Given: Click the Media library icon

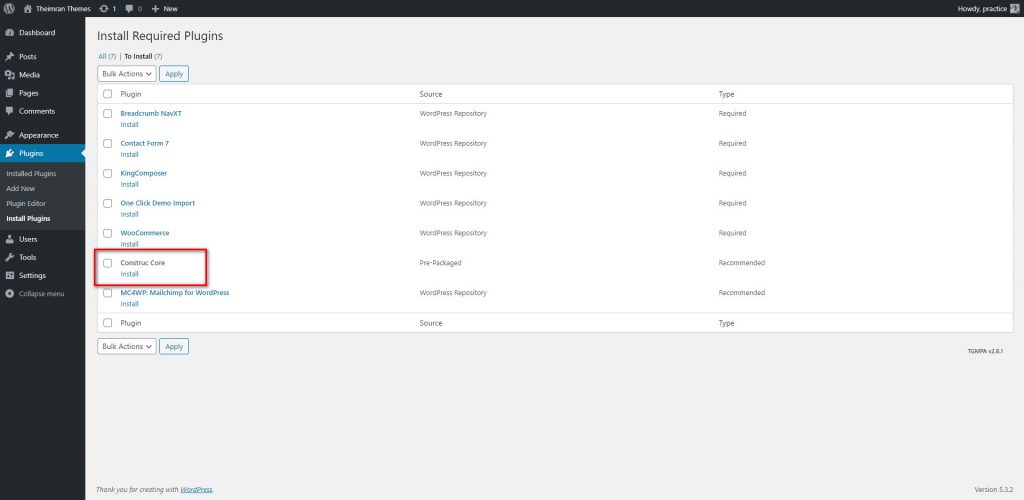Looking at the screenshot, I should click(x=10, y=75).
